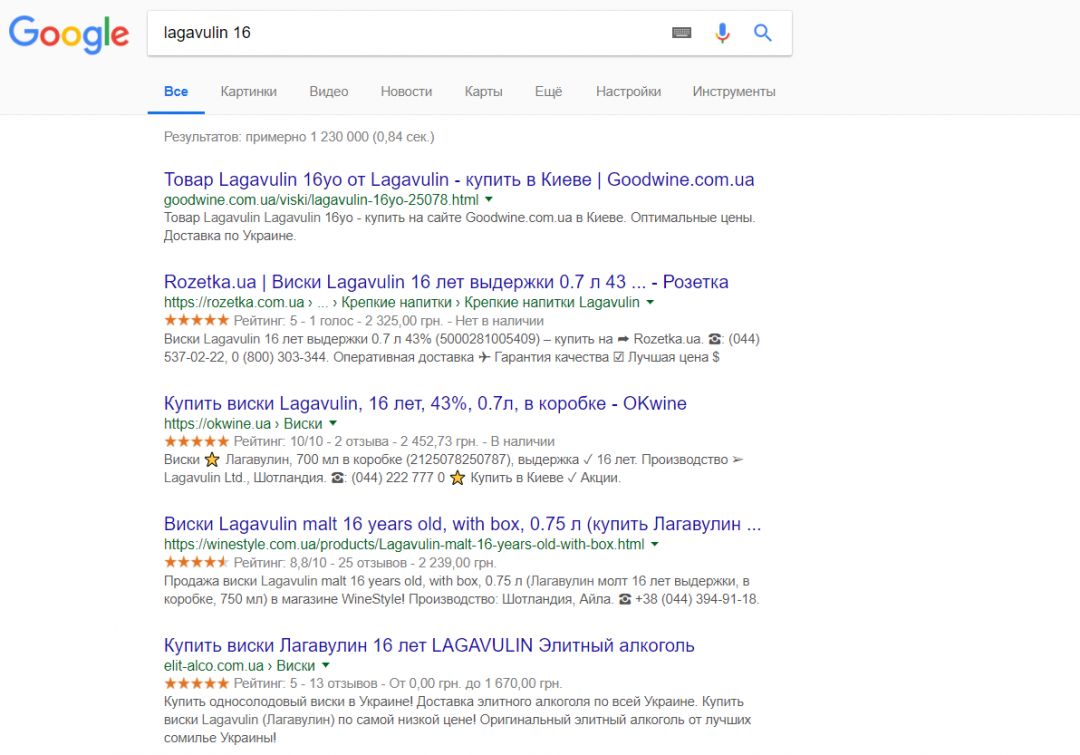Viewport: 1080px width, 755px height.
Task: Expand the dropdown arrow next to goodwine.com.ua URL
Action: [x=489, y=200]
